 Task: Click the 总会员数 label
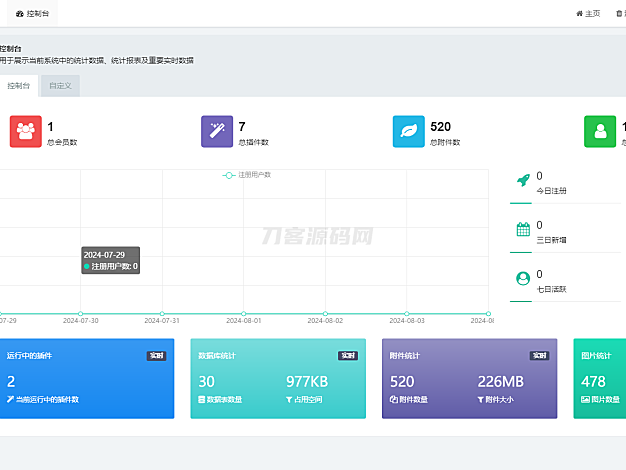62,142
